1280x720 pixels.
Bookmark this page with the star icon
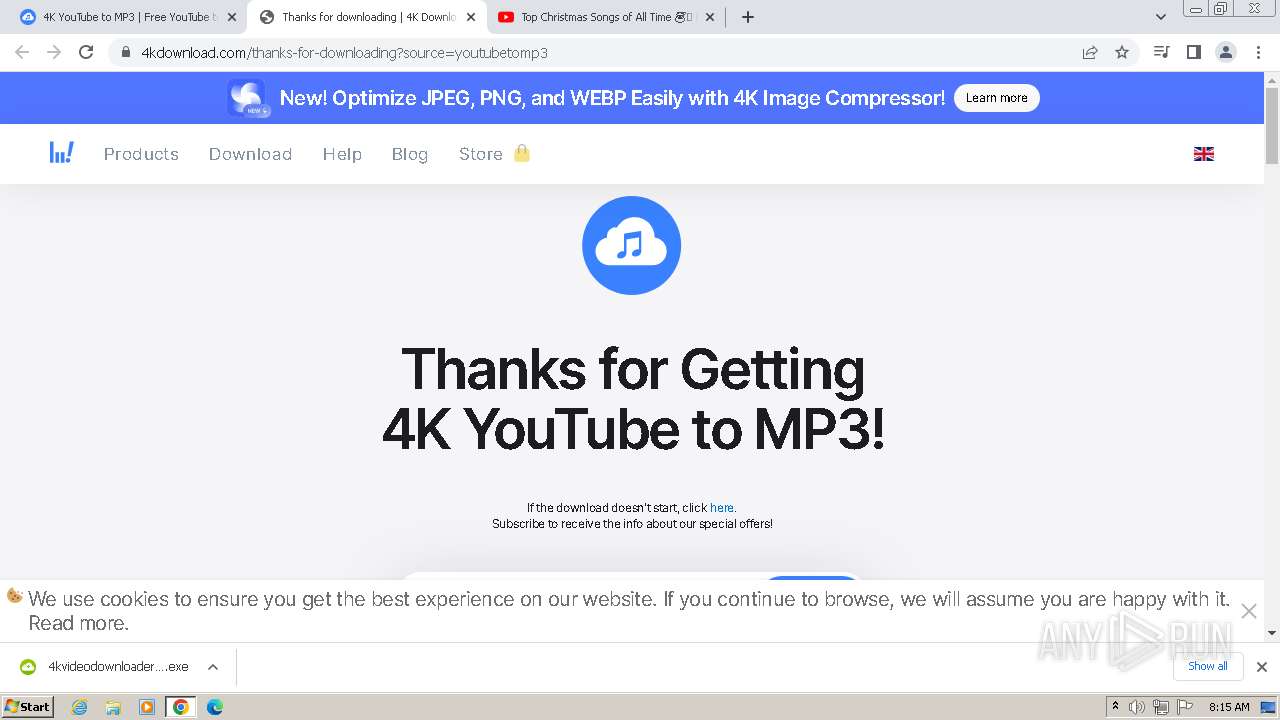pos(1122,52)
